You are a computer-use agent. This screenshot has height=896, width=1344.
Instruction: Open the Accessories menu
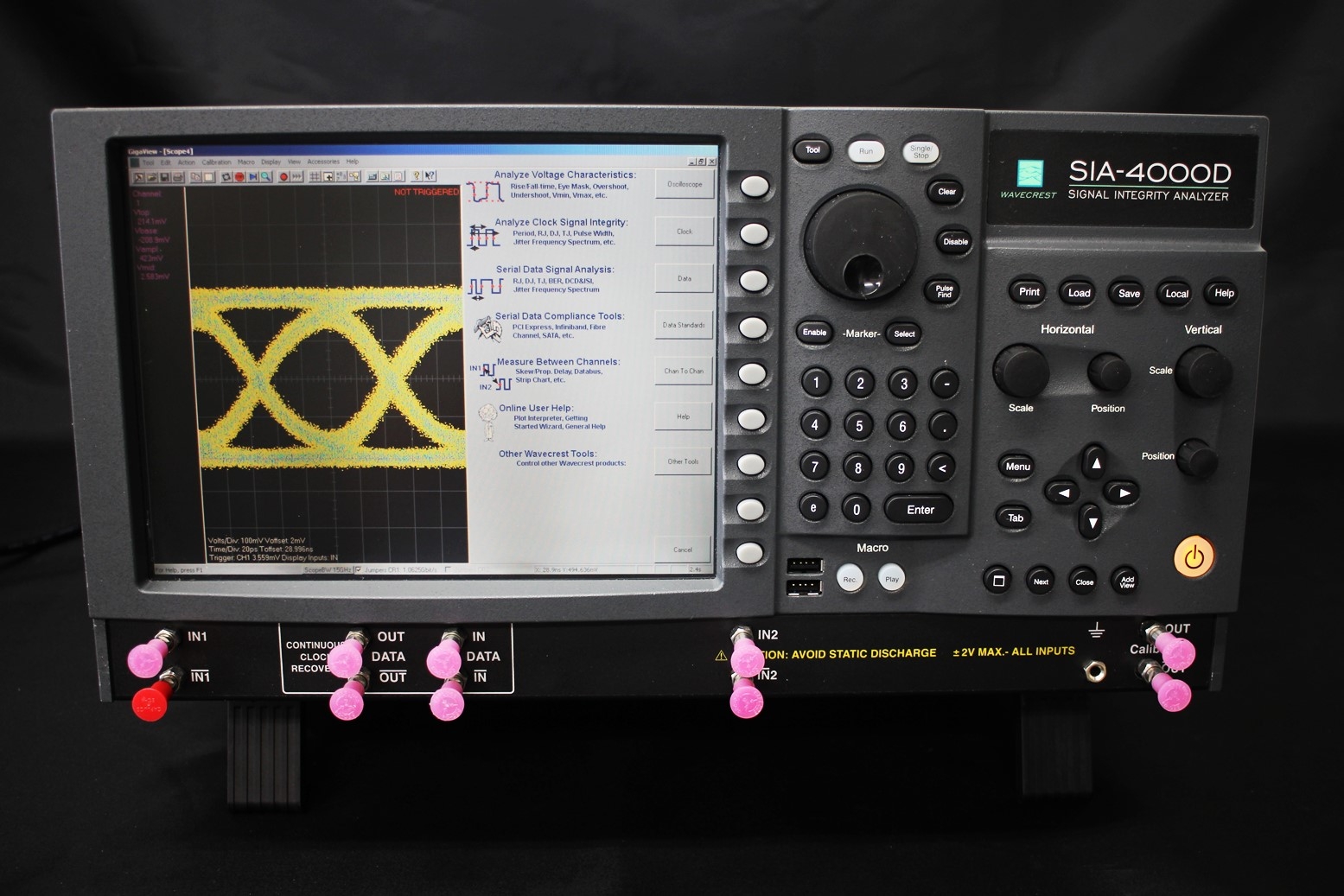[323, 162]
